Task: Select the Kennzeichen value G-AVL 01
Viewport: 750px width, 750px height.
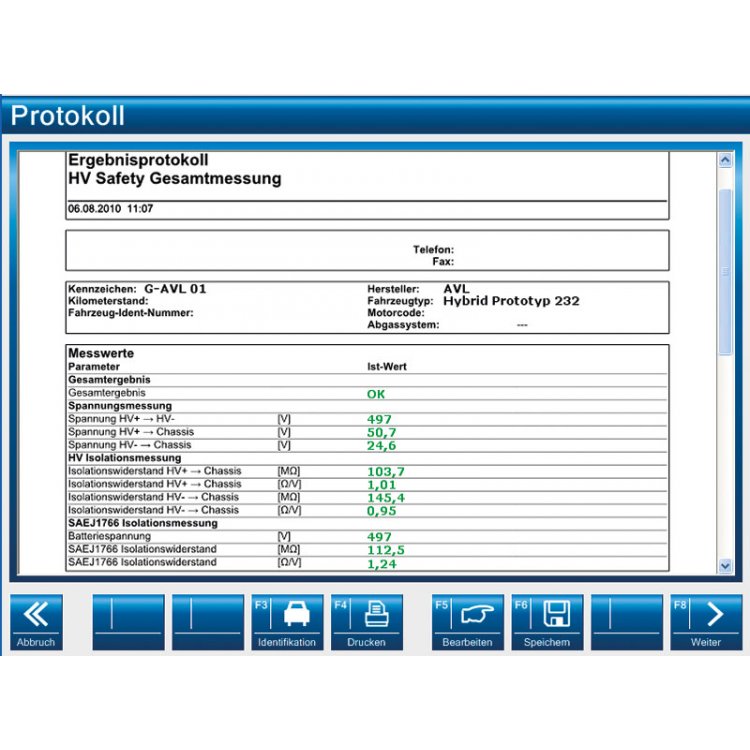Action: tap(175, 289)
